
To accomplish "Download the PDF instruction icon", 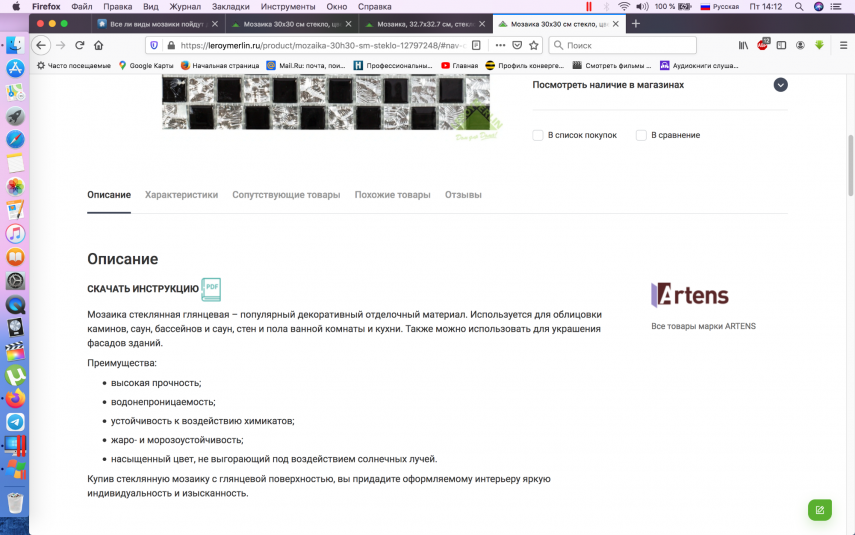I will click(211, 289).
